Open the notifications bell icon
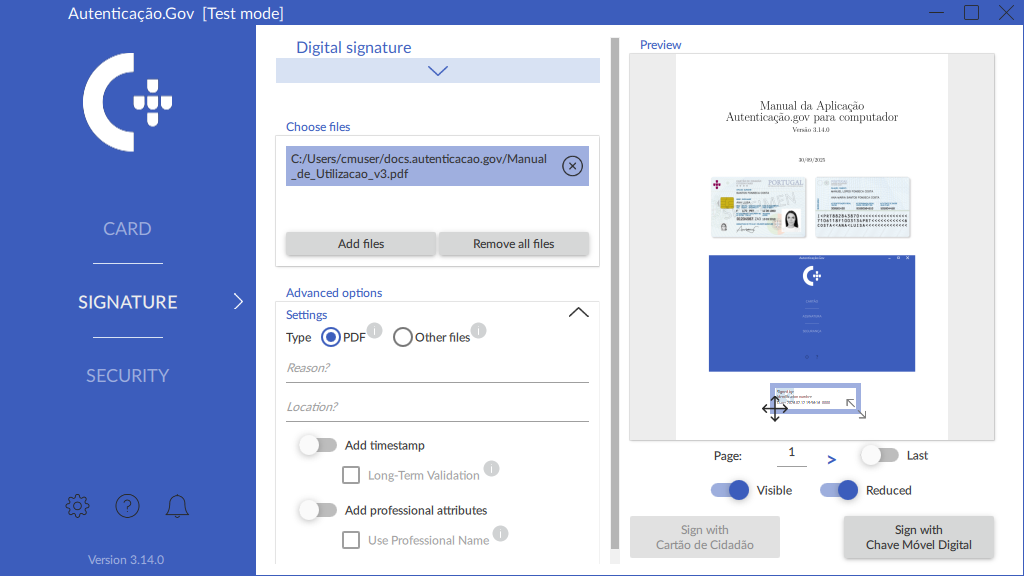This screenshot has height=576, width=1024. pos(177,506)
